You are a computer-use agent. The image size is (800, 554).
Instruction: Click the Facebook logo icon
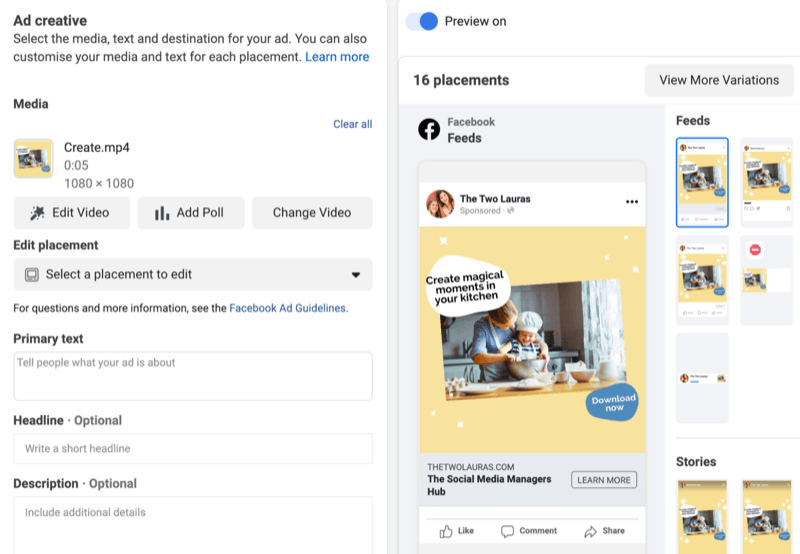pyautogui.click(x=429, y=130)
